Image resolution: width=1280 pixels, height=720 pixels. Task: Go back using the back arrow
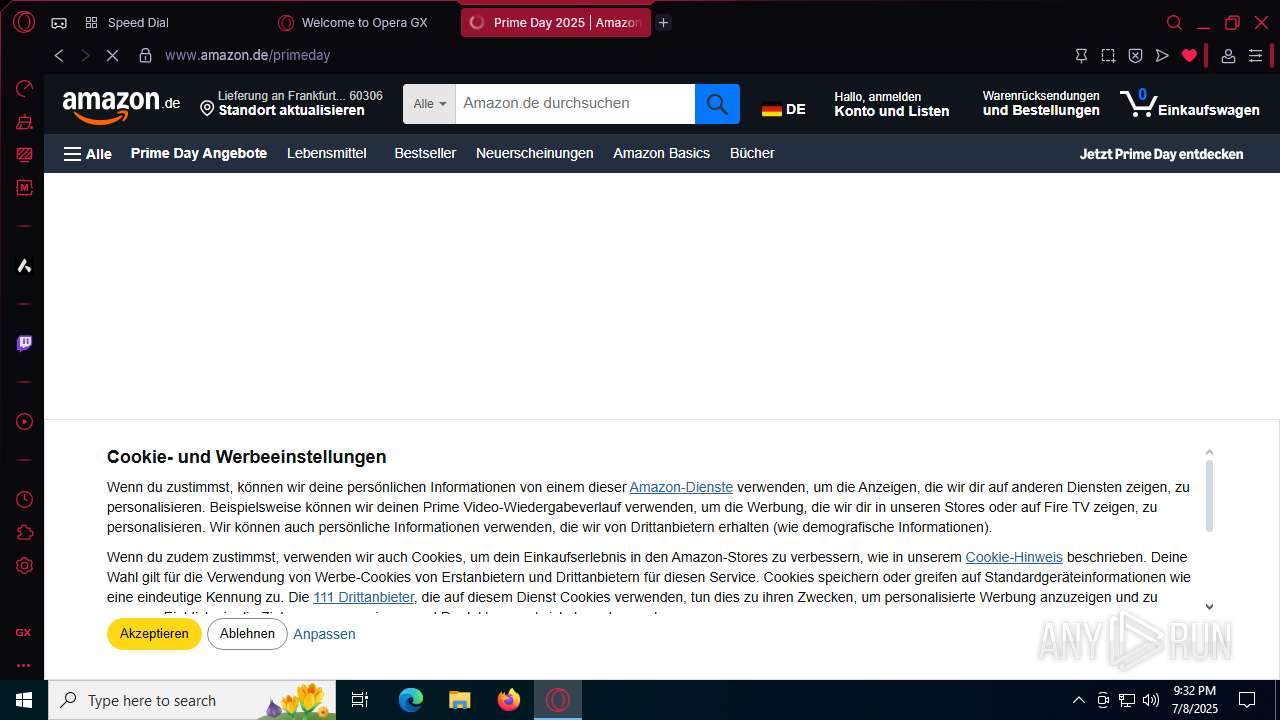point(59,56)
